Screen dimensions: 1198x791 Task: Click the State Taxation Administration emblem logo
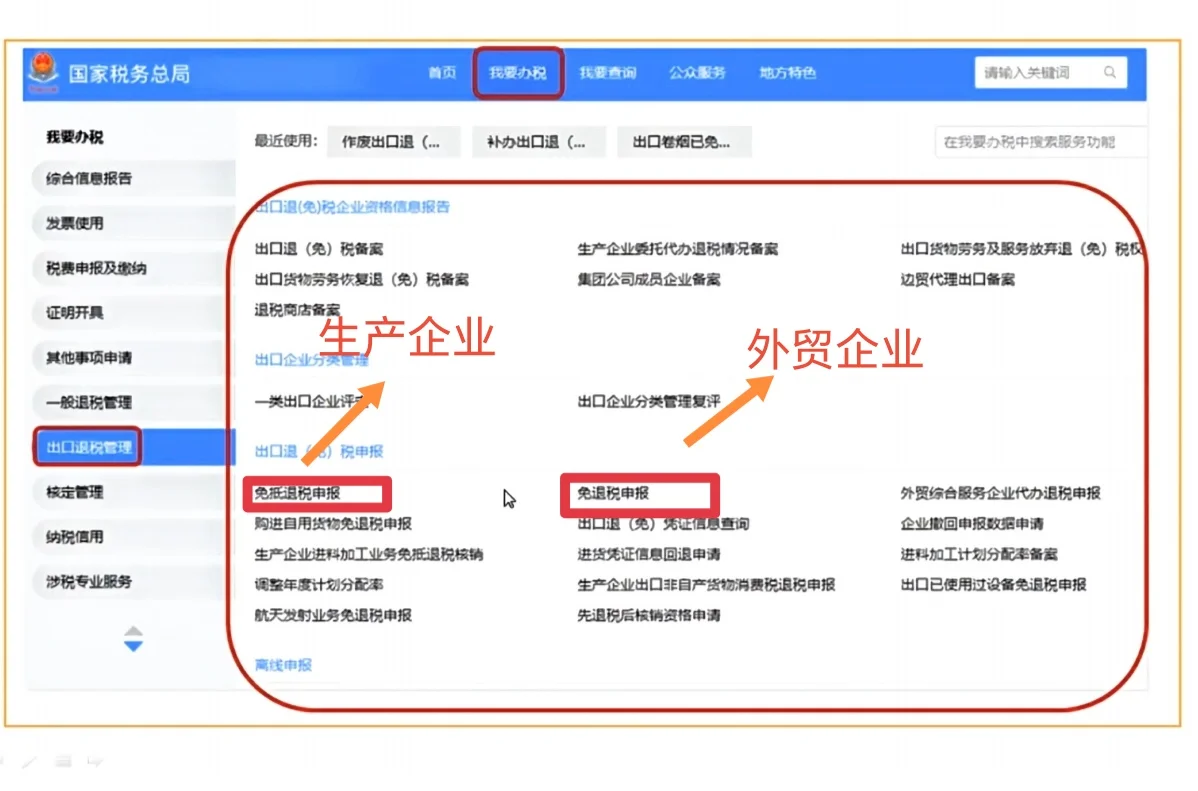click(41, 72)
